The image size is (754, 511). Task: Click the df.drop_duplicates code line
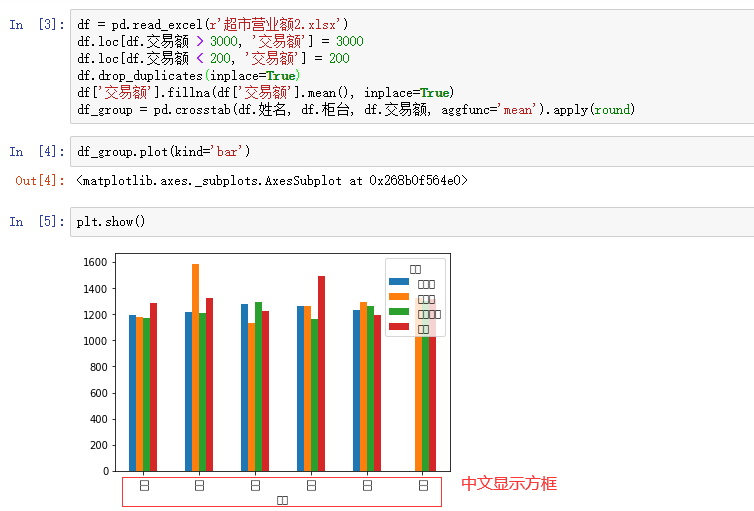click(x=188, y=75)
